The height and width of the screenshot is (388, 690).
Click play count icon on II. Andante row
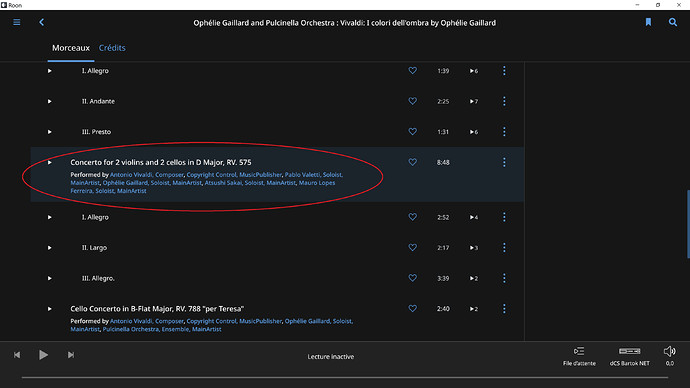[473, 102]
